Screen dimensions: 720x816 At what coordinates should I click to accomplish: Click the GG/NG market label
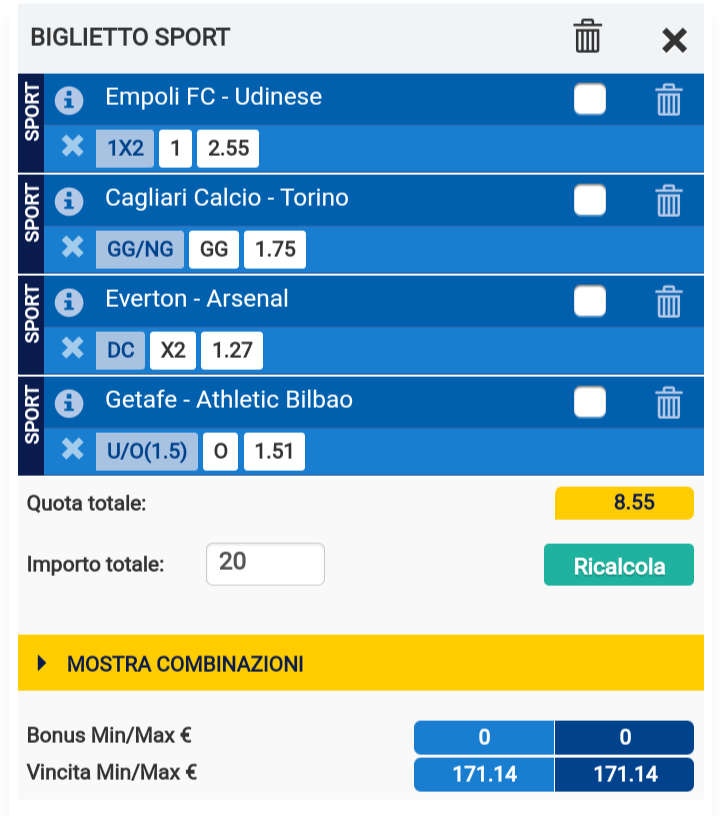(140, 250)
